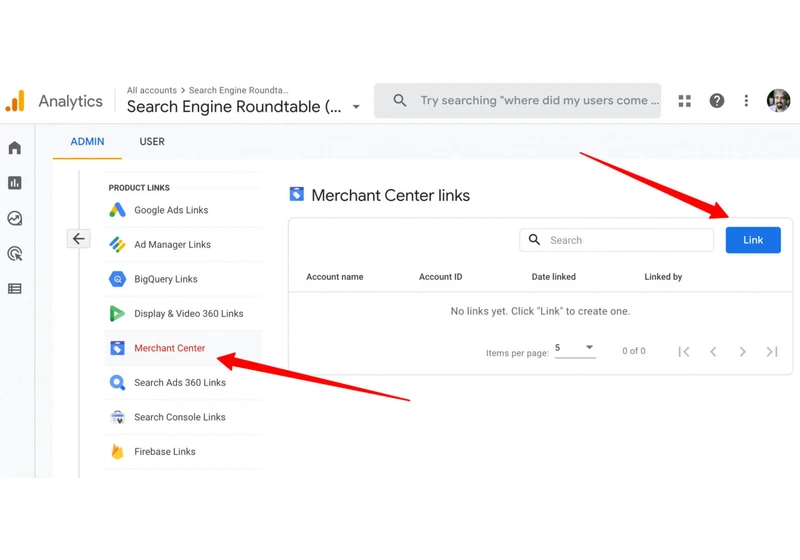Click the Search Engine Roundtable property name
The width and height of the screenshot is (800, 560).
click(x=234, y=107)
